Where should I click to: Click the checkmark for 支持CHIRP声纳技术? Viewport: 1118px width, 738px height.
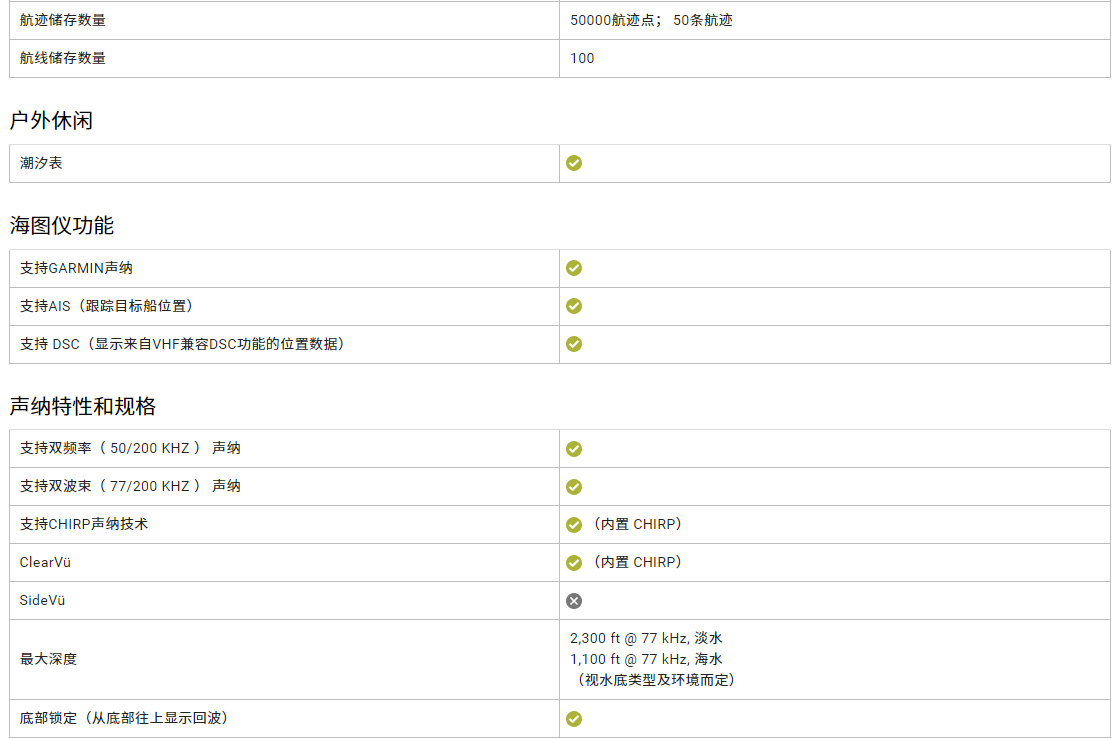point(574,525)
